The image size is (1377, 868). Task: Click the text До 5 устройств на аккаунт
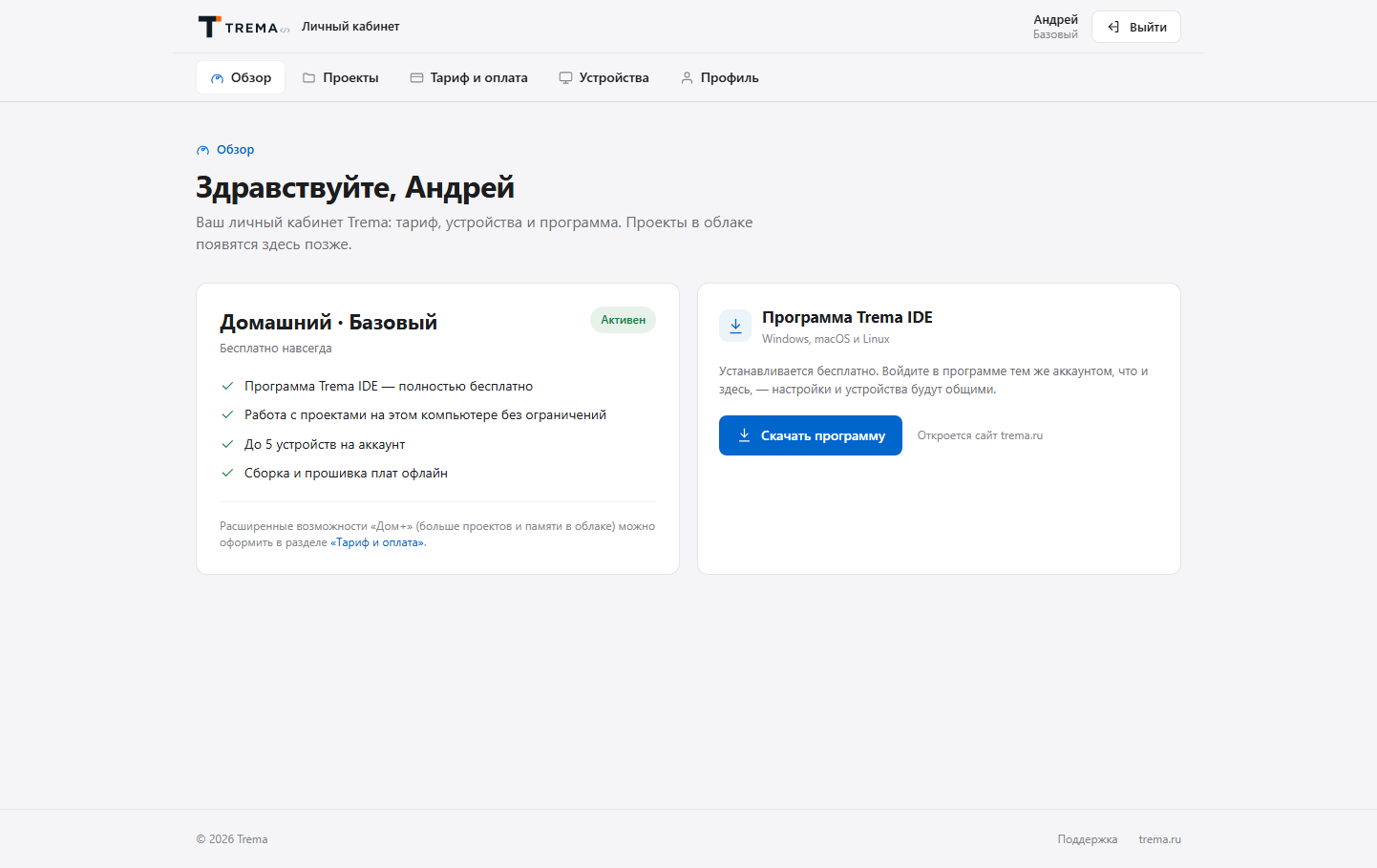coord(325,444)
